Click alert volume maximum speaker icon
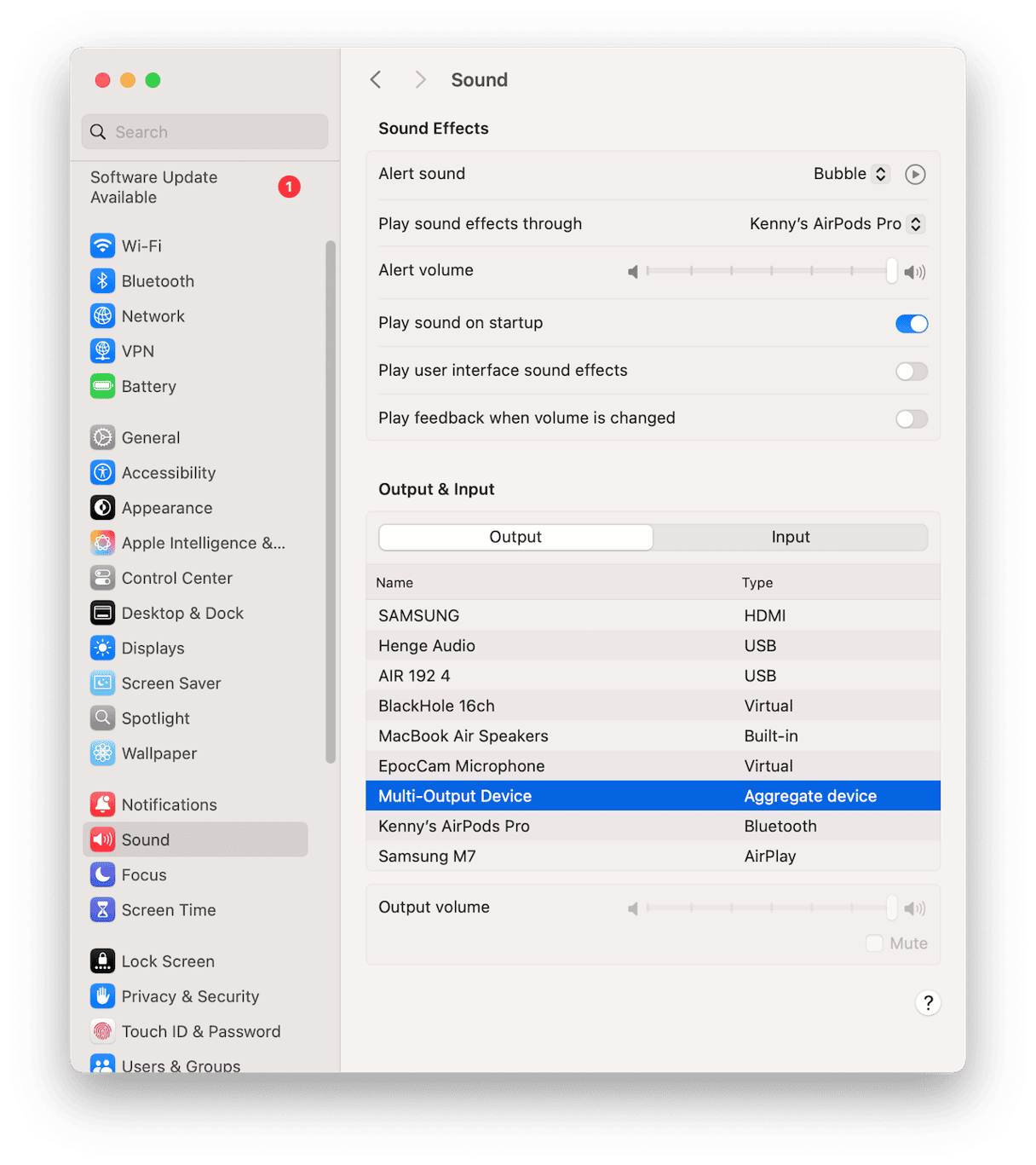Screen dimensions: 1036x1165 [915, 272]
